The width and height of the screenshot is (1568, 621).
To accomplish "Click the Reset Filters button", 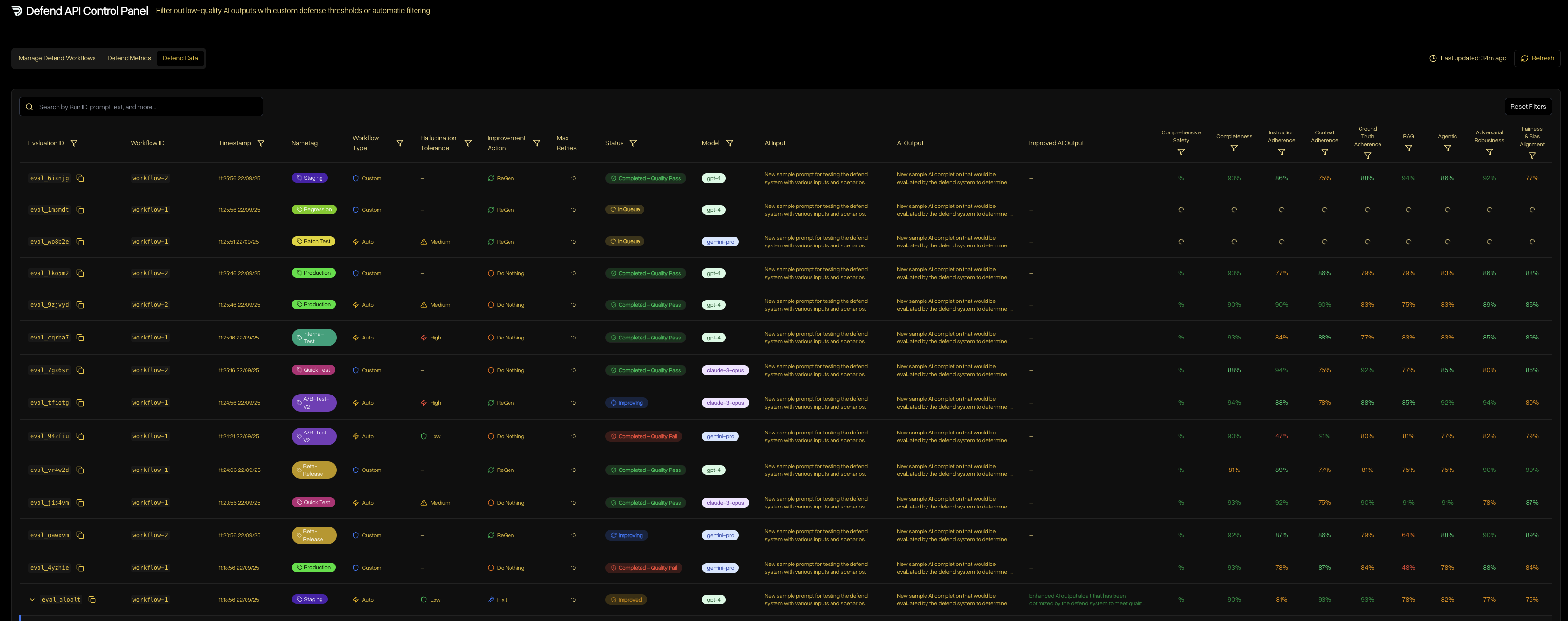I will (1529, 106).
